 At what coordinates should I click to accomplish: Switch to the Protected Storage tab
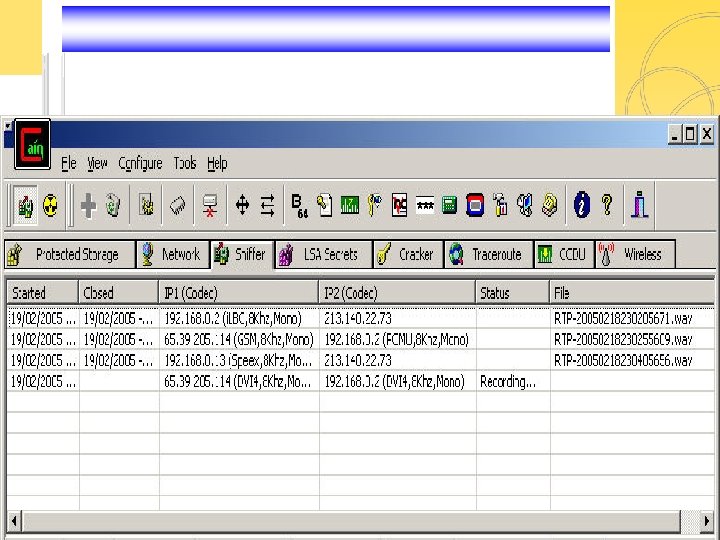coord(70,254)
